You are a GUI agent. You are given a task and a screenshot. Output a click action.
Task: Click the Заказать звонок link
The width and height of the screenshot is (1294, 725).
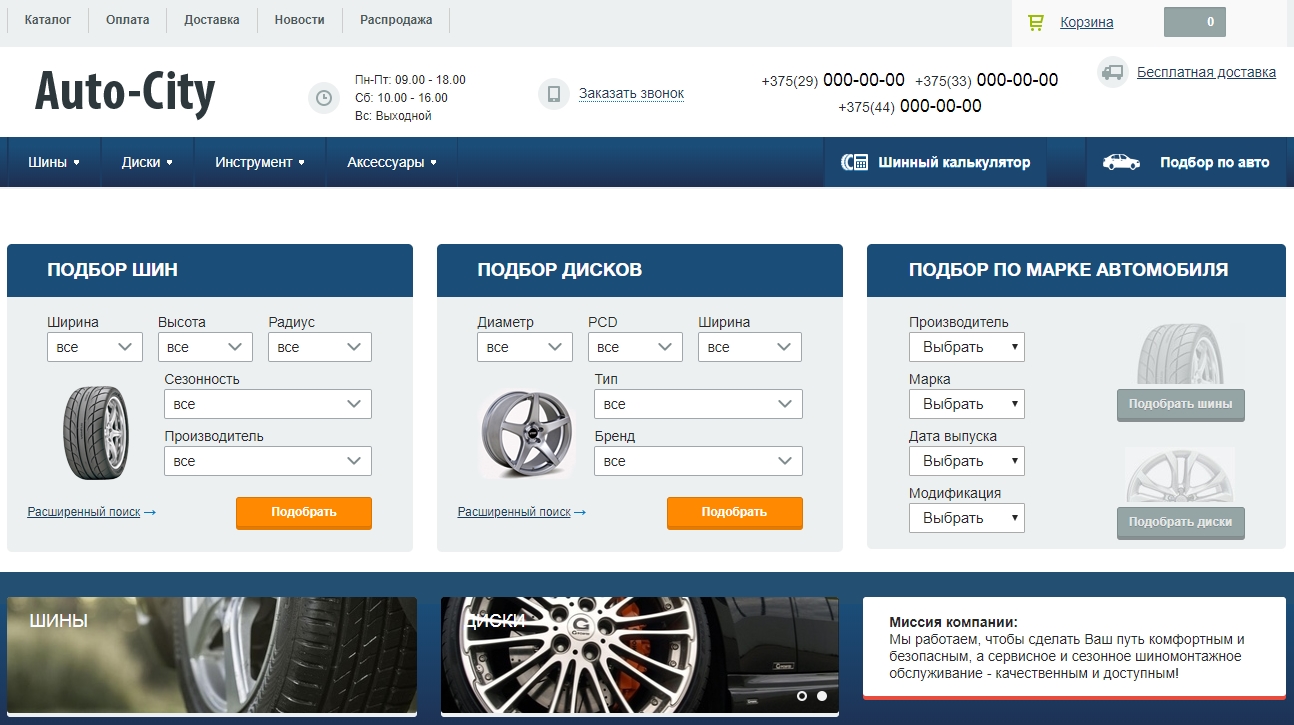631,93
